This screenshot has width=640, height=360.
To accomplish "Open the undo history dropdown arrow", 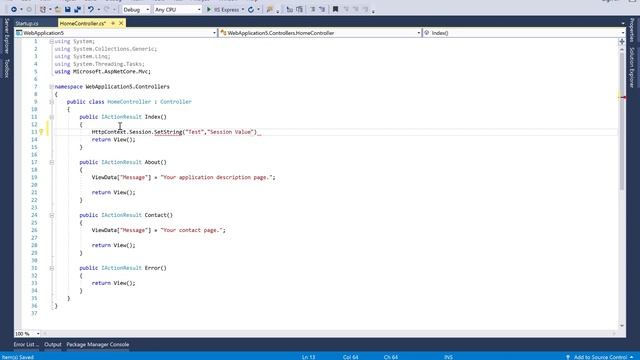I will tap(98, 9).
